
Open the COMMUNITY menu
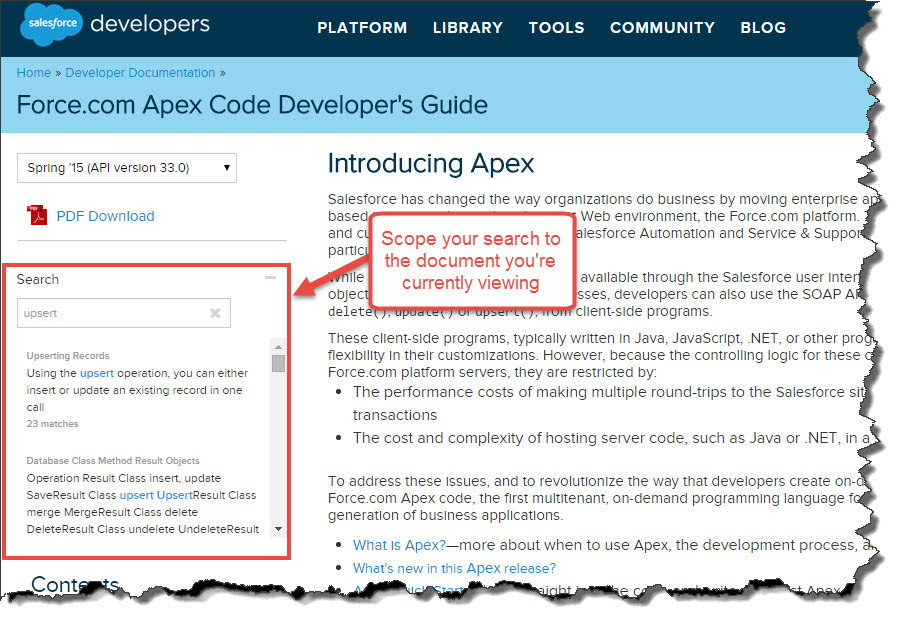click(x=662, y=28)
